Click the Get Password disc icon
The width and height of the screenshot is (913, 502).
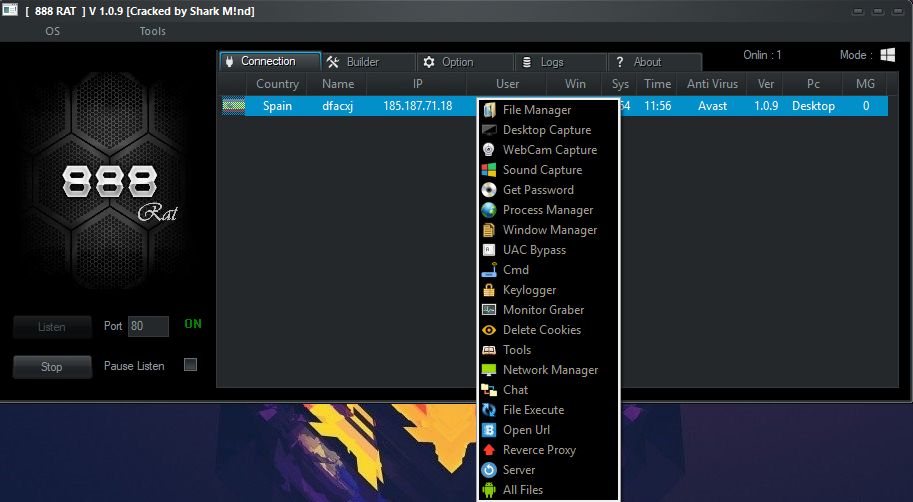tap(489, 190)
